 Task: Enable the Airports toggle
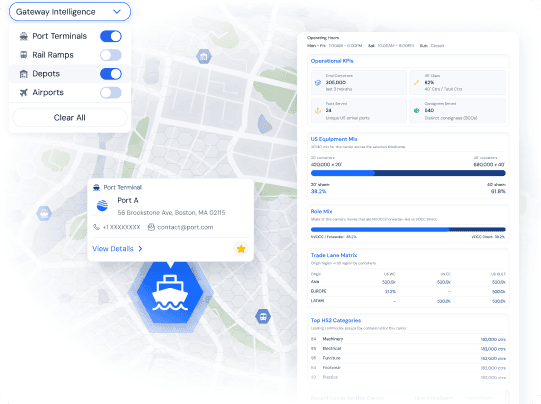tap(111, 92)
